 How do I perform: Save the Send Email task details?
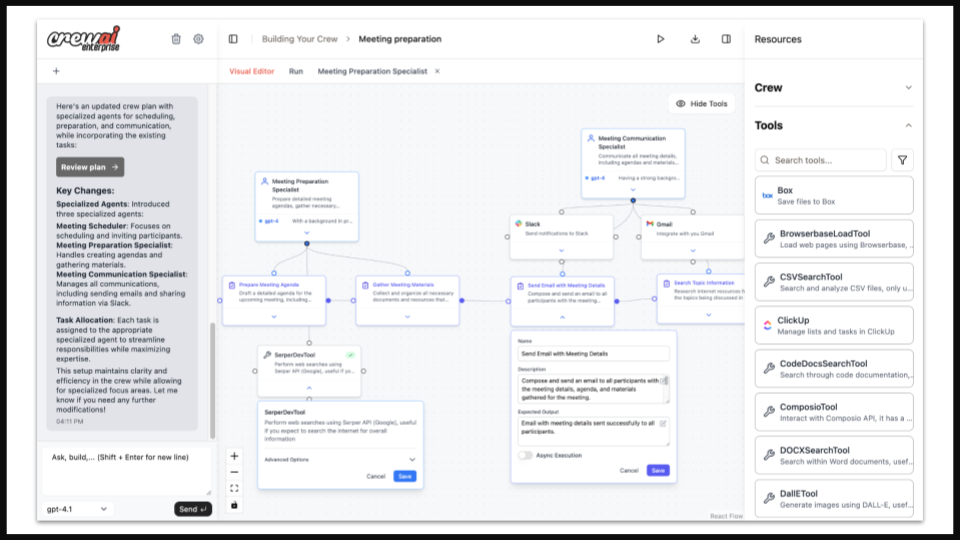pos(658,470)
